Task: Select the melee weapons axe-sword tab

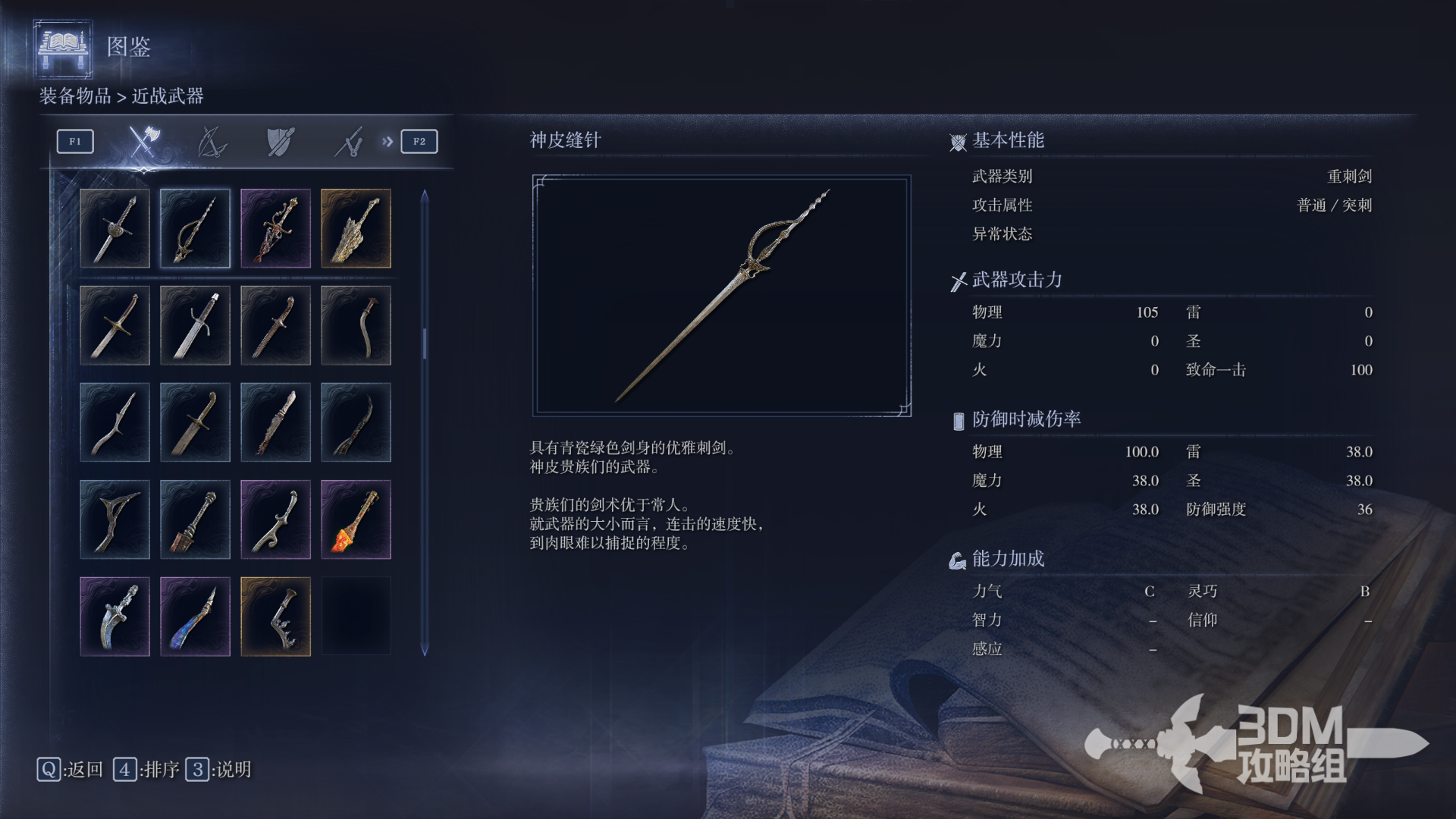Action: click(x=143, y=141)
